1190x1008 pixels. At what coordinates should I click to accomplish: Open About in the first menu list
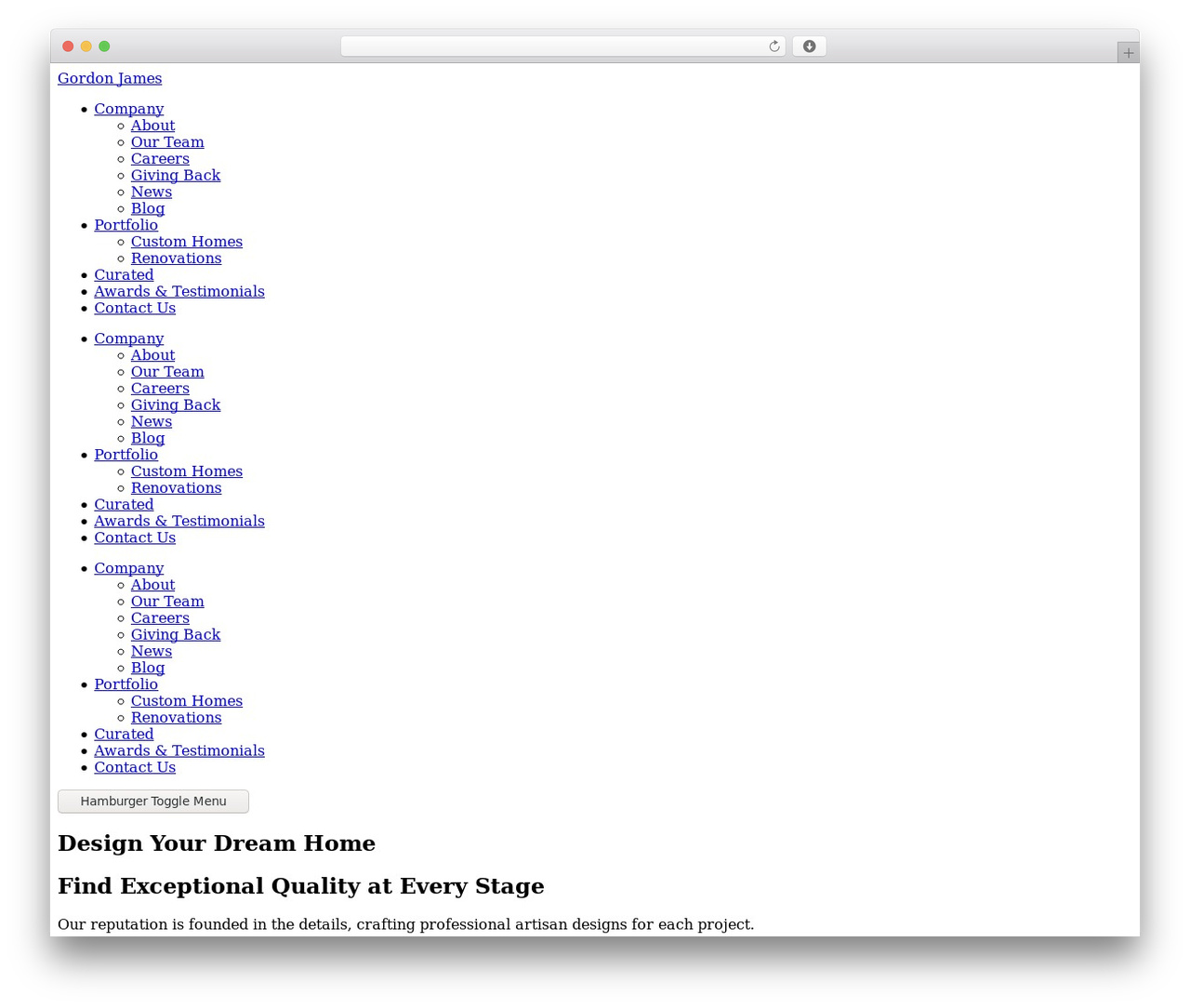[152, 126]
